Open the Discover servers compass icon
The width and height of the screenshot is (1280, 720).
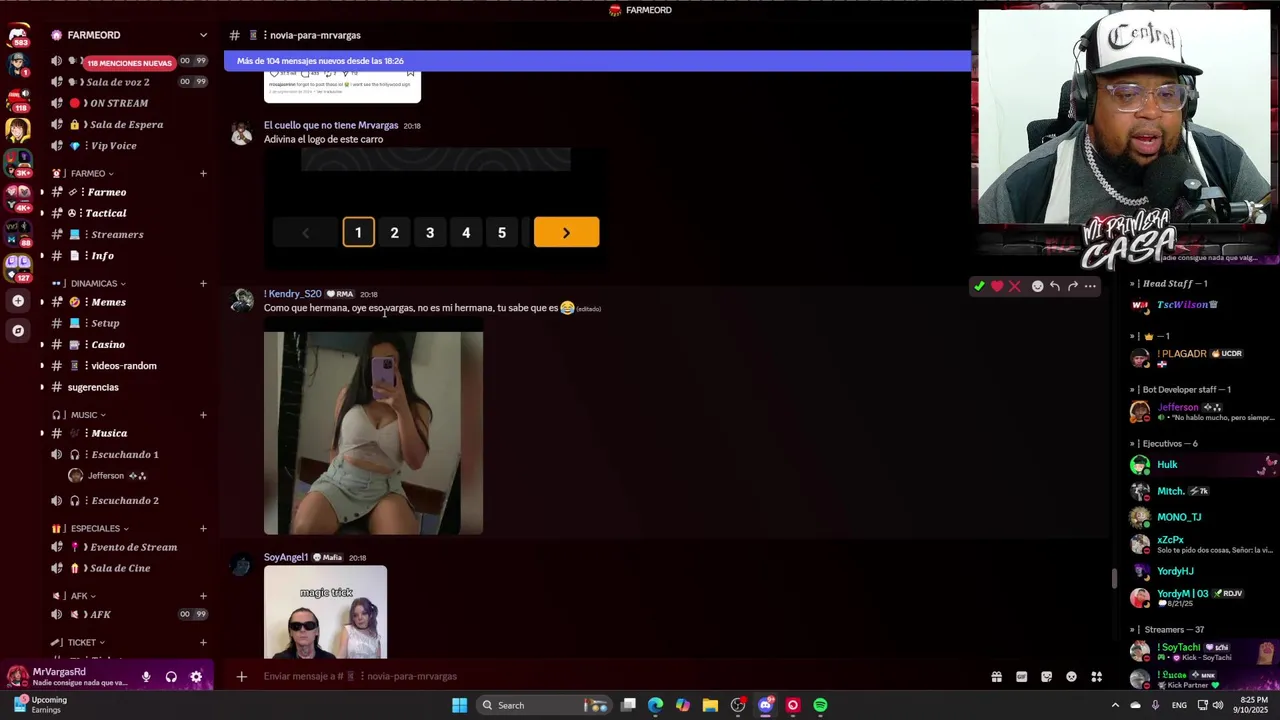[x=18, y=330]
